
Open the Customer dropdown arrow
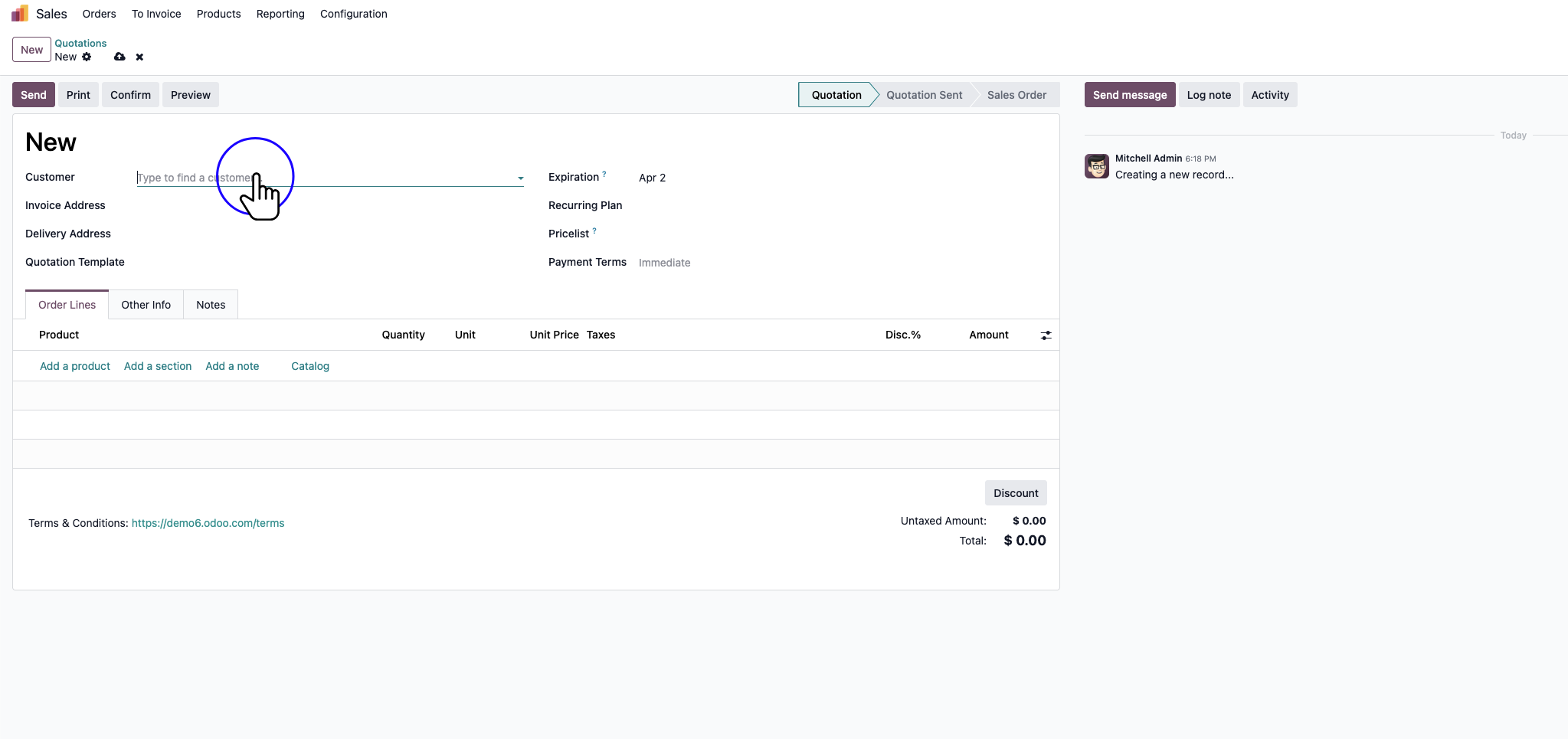(x=520, y=178)
